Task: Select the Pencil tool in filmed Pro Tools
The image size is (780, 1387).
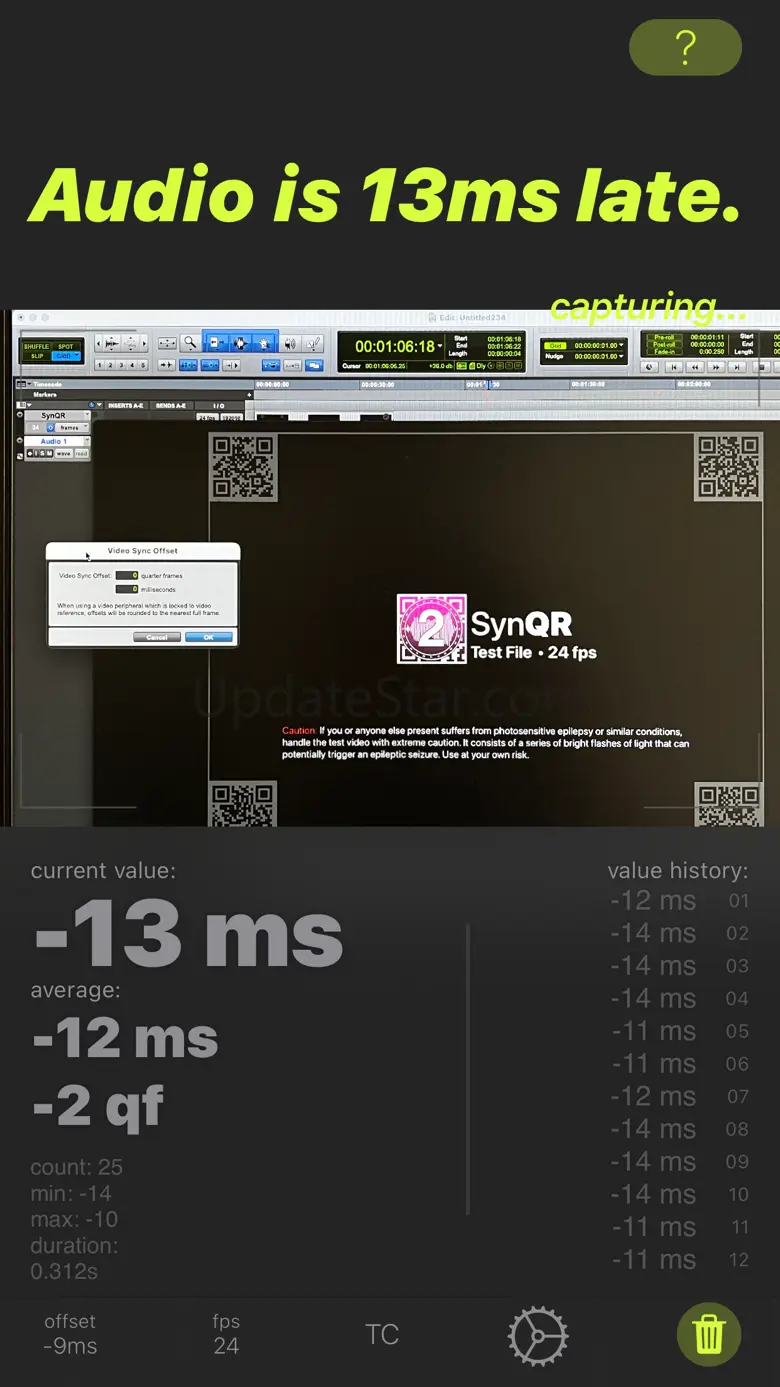Action: click(313, 343)
